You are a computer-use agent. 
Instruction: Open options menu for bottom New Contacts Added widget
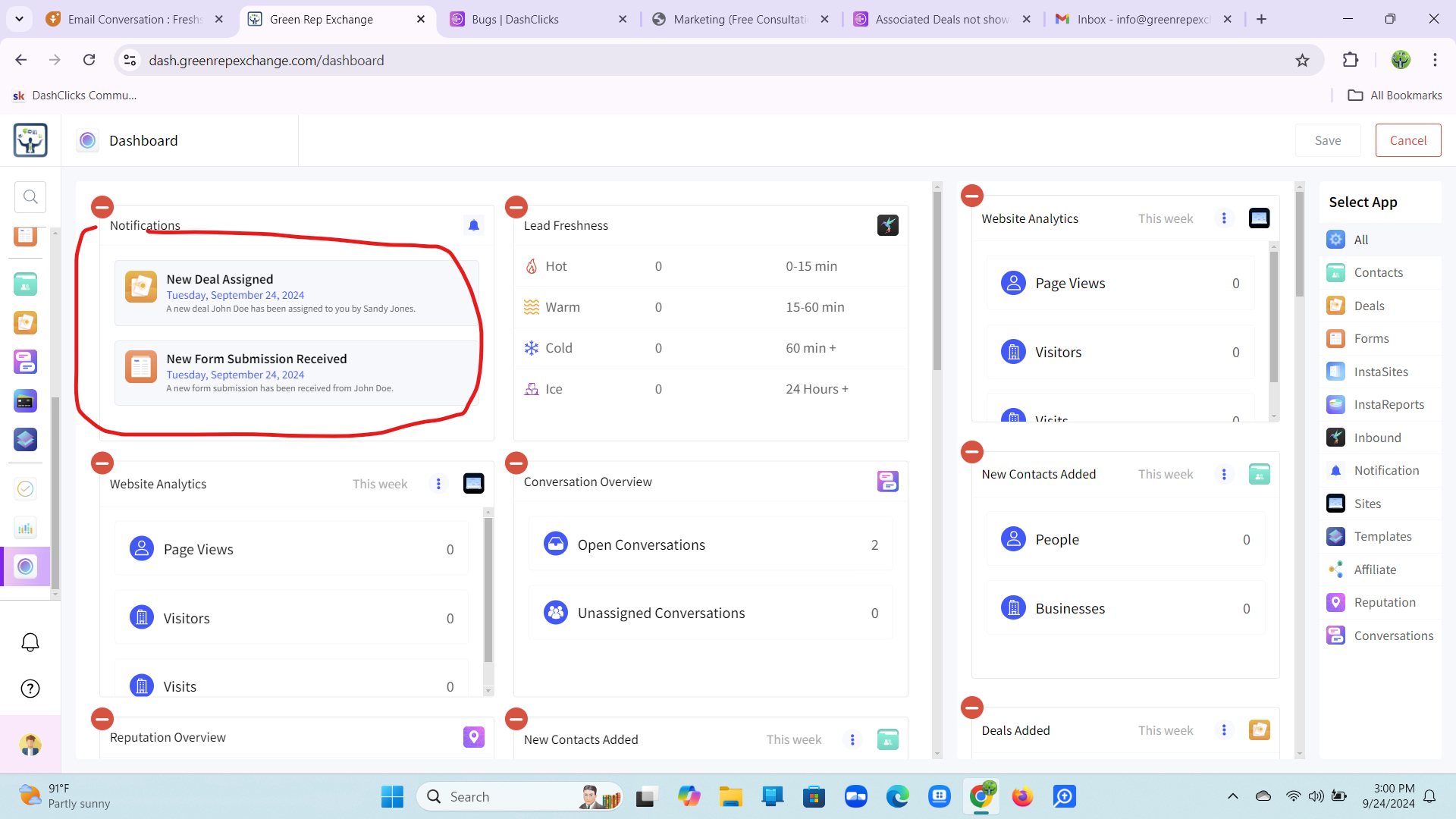[x=852, y=739]
